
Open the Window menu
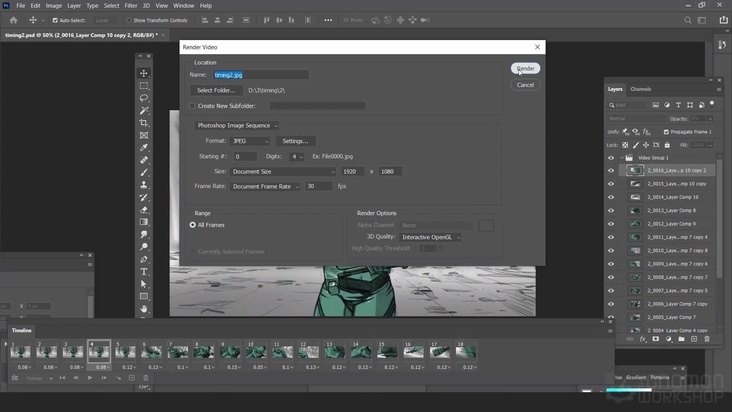click(183, 6)
